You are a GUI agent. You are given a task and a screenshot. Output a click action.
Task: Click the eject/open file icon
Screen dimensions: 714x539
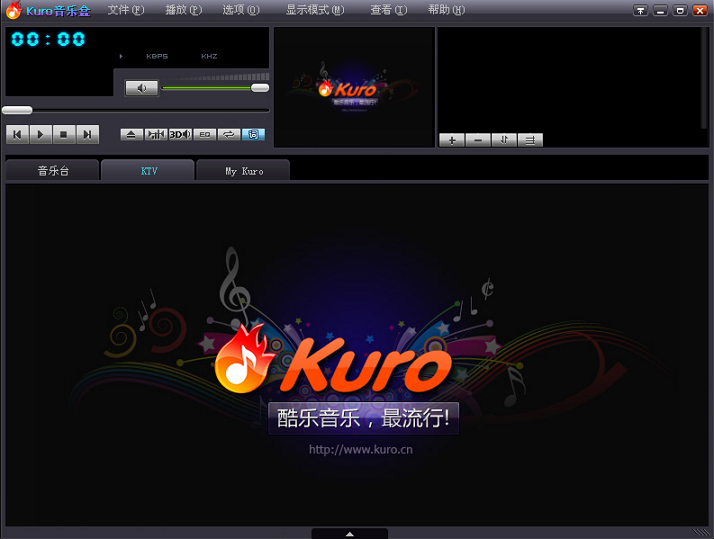(x=132, y=134)
